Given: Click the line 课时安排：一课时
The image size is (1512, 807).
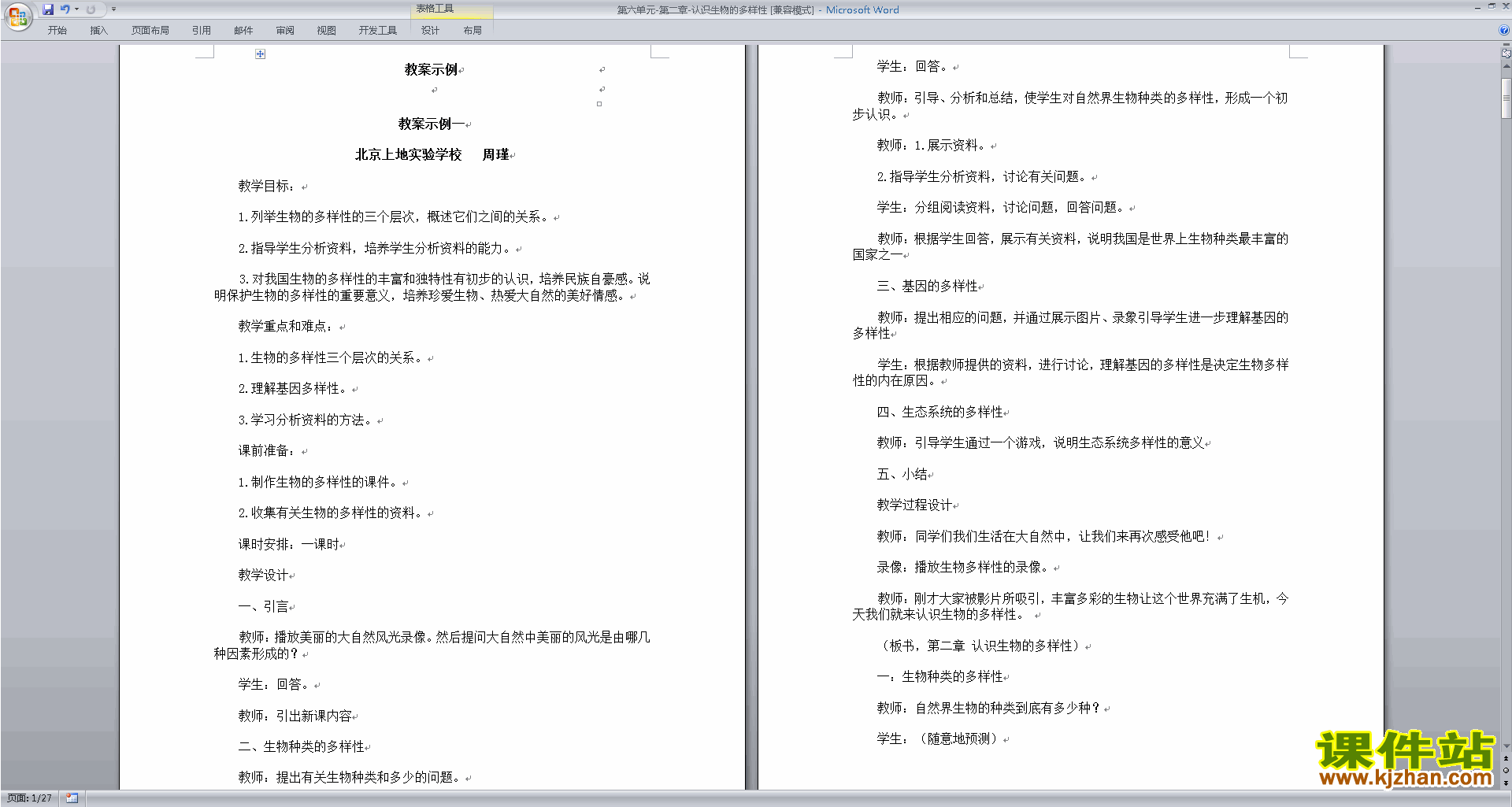Looking at the screenshot, I should [x=288, y=544].
